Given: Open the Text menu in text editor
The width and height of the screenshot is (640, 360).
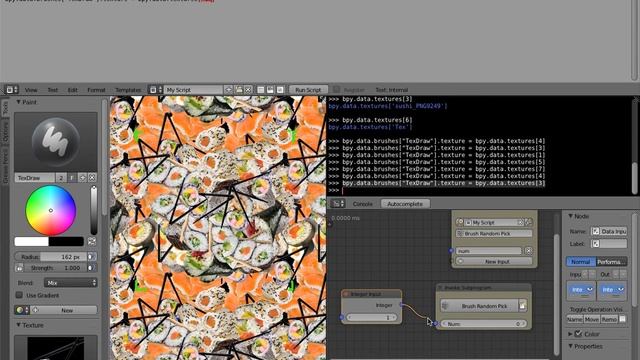Looking at the screenshot, I should pos(53,90).
